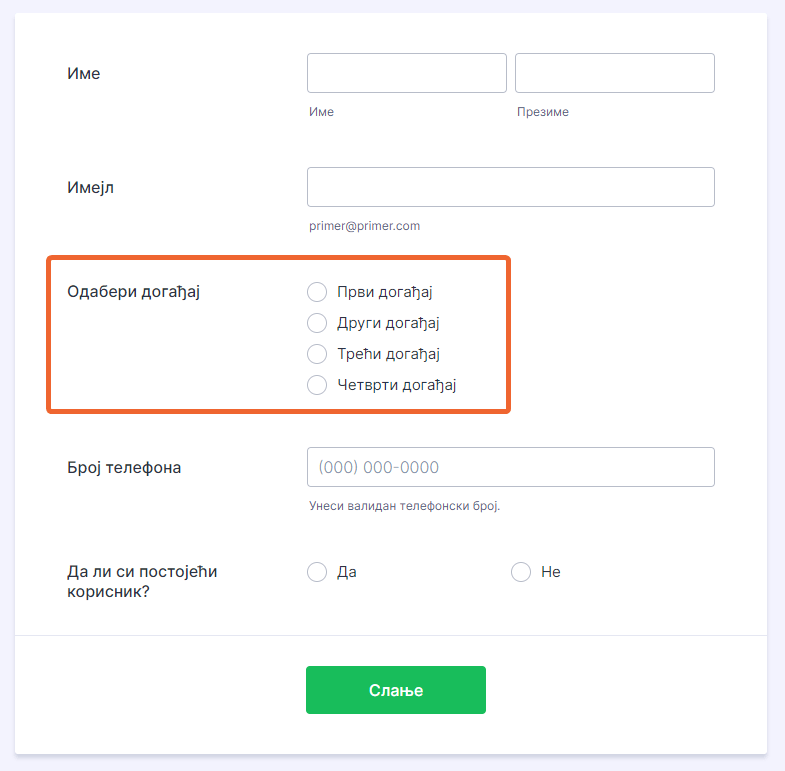Select Не for existing user

(x=521, y=572)
